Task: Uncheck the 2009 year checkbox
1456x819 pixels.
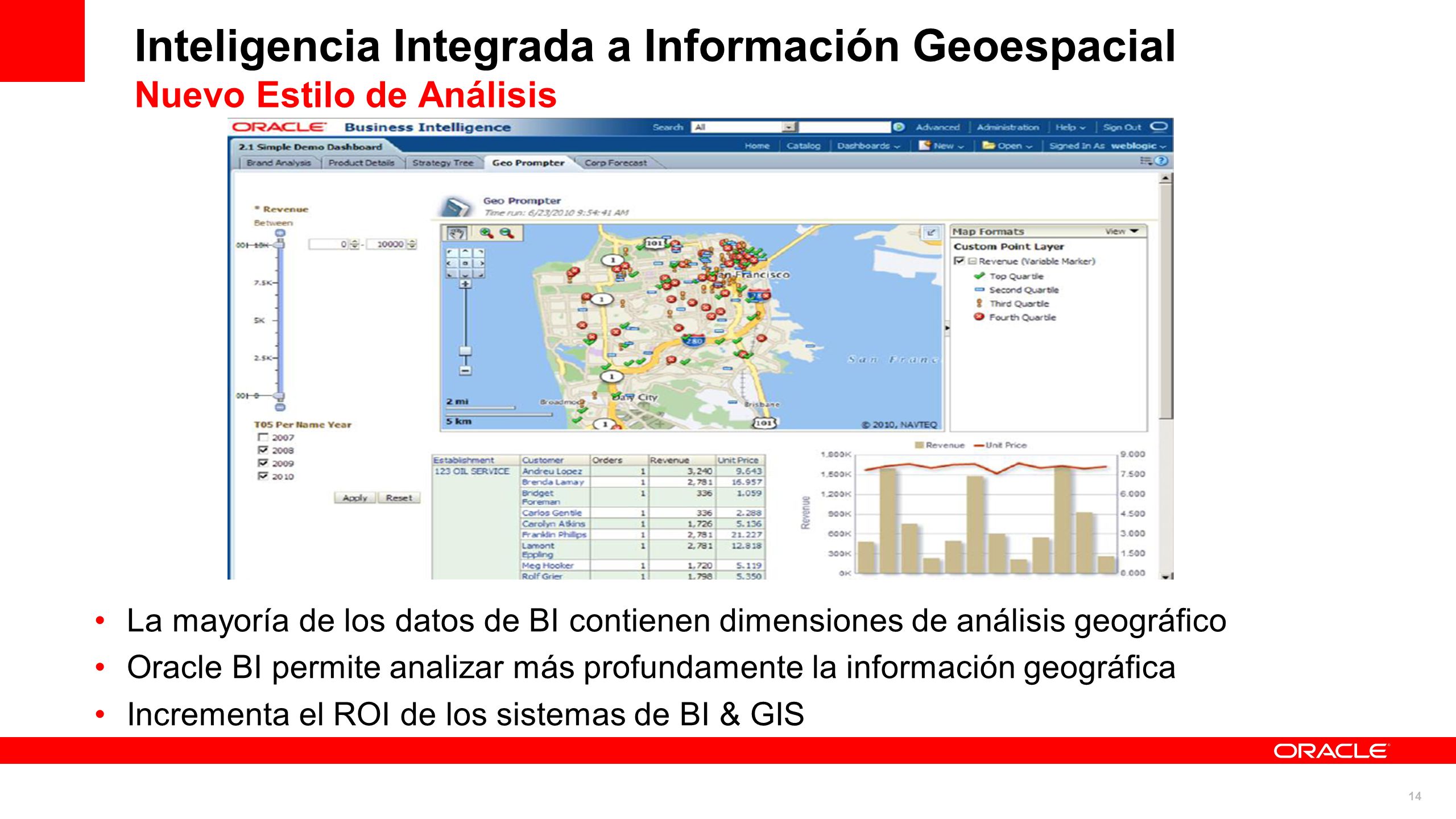Action: click(x=263, y=464)
